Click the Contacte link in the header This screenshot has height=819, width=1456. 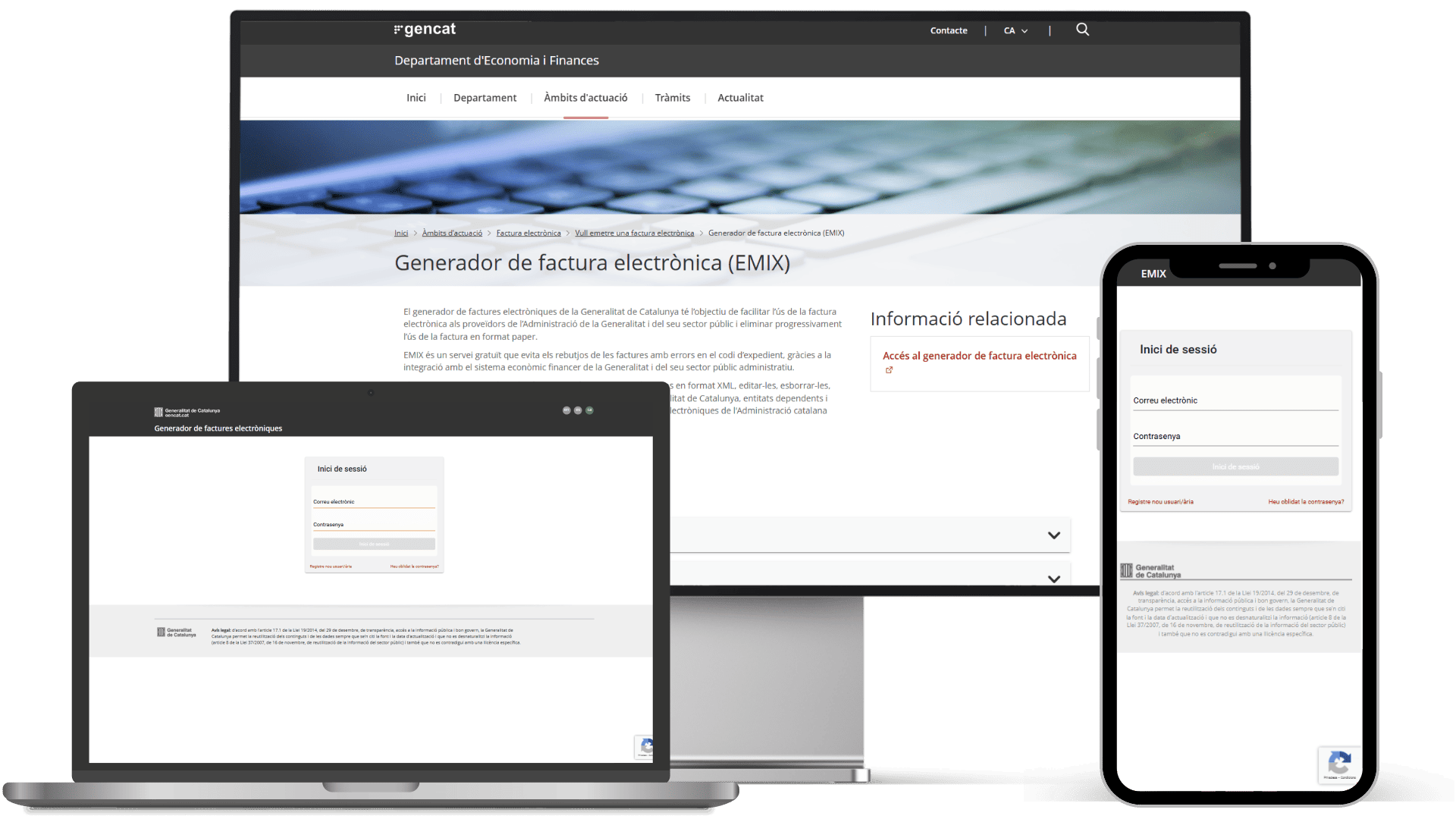(948, 30)
